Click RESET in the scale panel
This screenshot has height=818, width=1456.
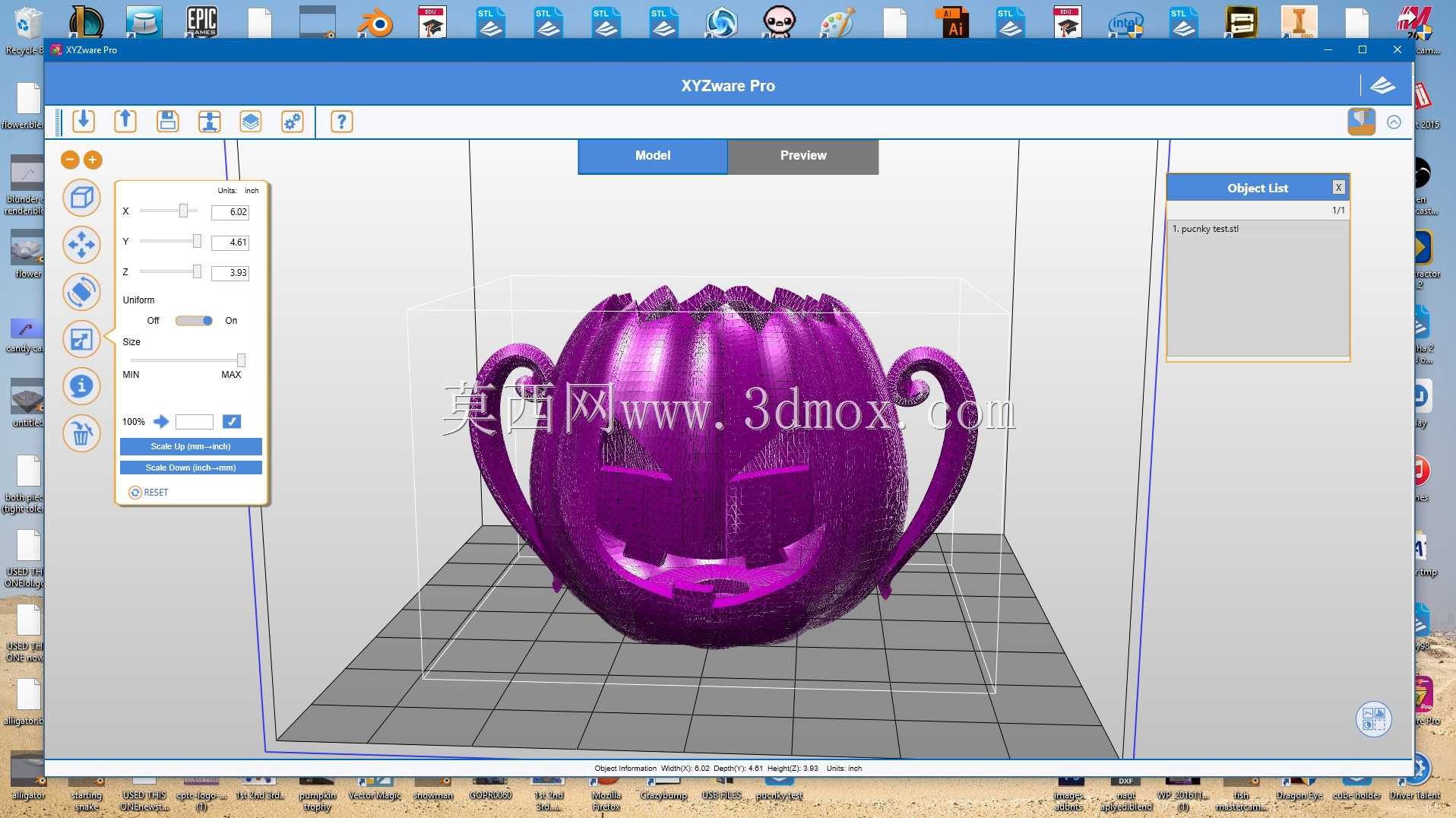149,493
